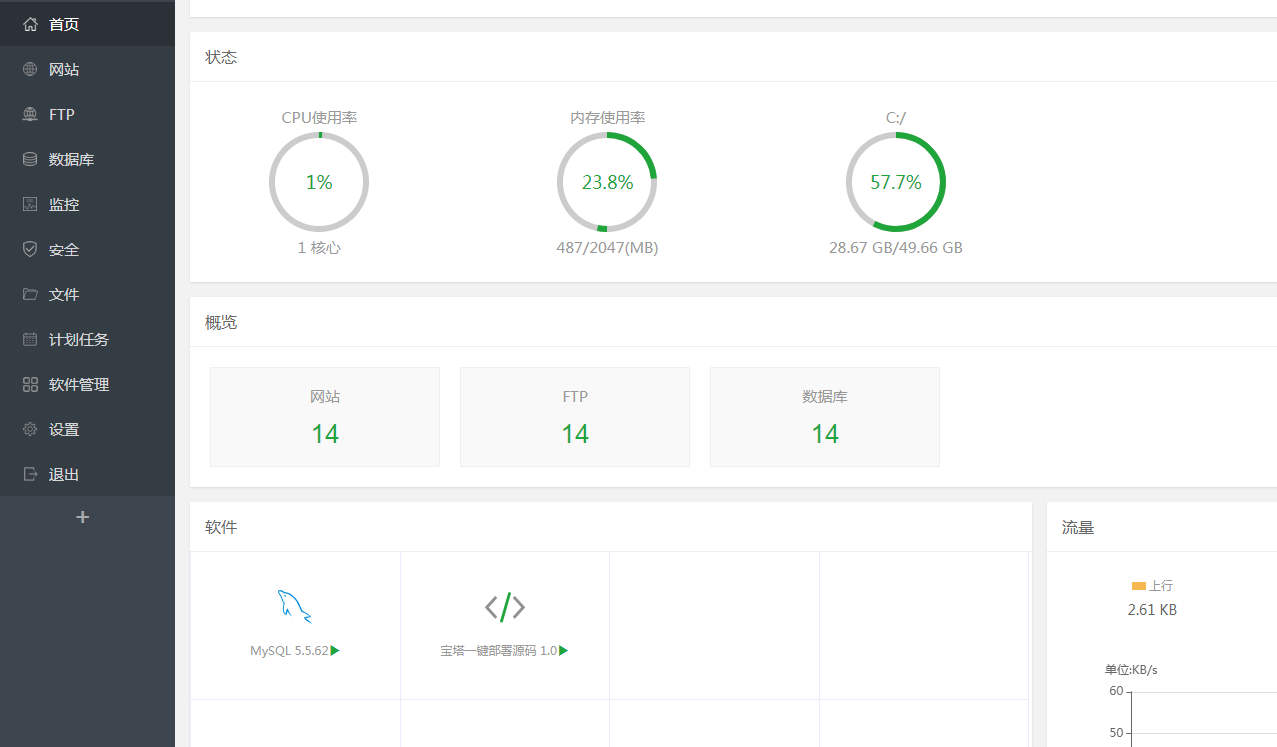Click the 内存使用率 gauge showing 23.8%

[607, 182]
